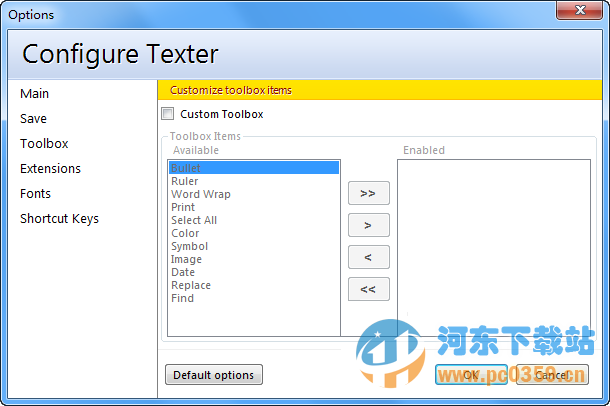Select Print in the Available list

click(x=254, y=207)
